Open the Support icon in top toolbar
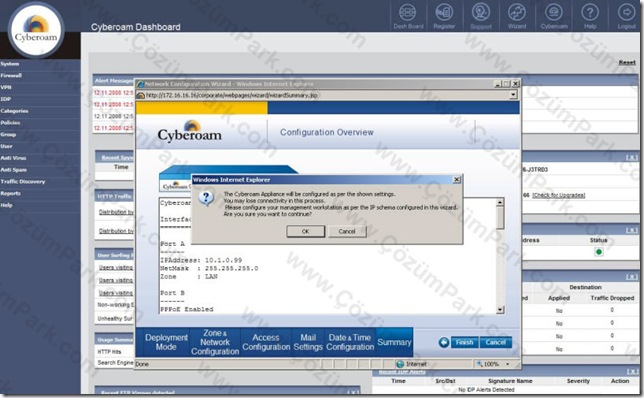 (x=481, y=16)
